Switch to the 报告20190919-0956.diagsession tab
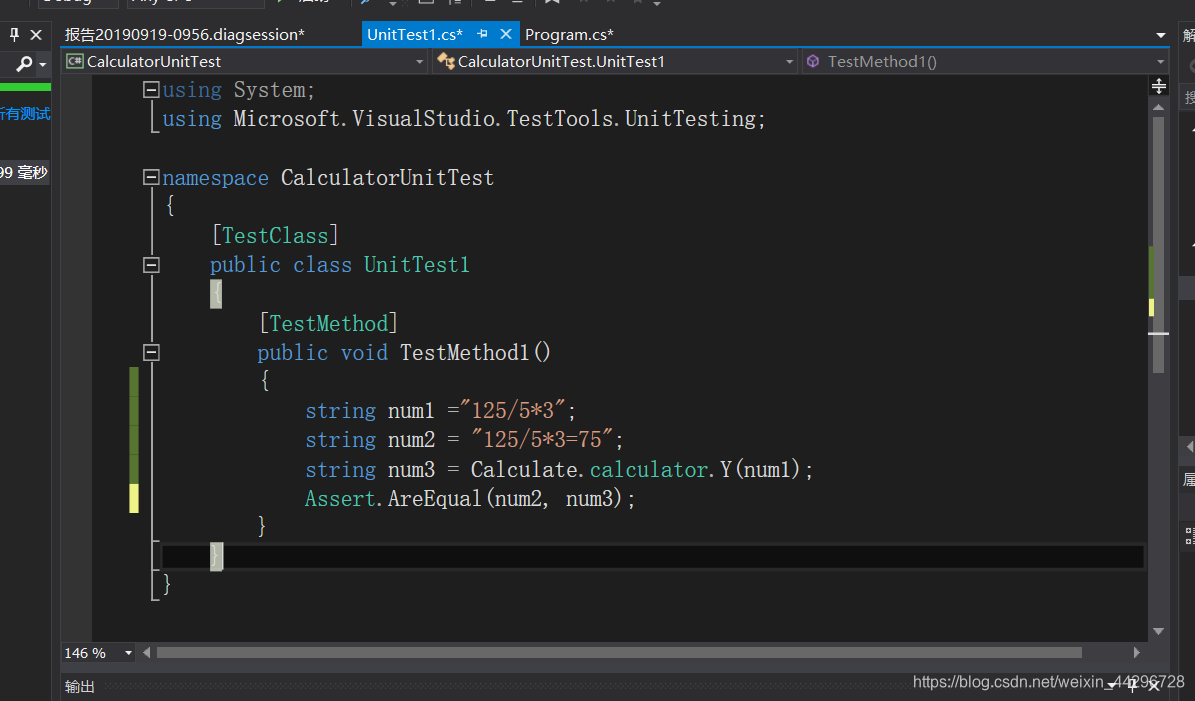This screenshot has height=701, width=1195. click(184, 34)
